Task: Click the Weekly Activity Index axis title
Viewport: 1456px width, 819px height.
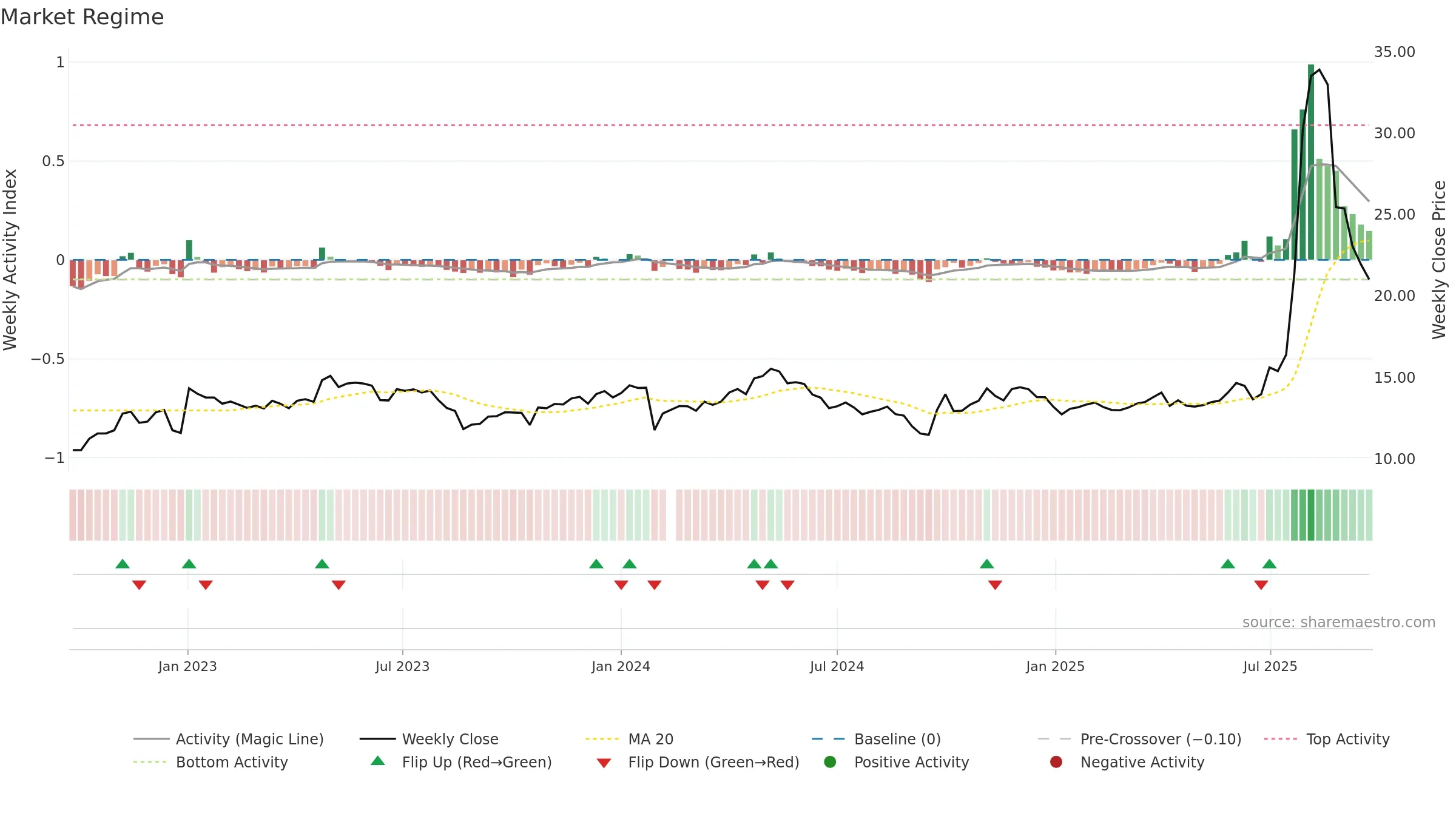Action: coord(10,260)
